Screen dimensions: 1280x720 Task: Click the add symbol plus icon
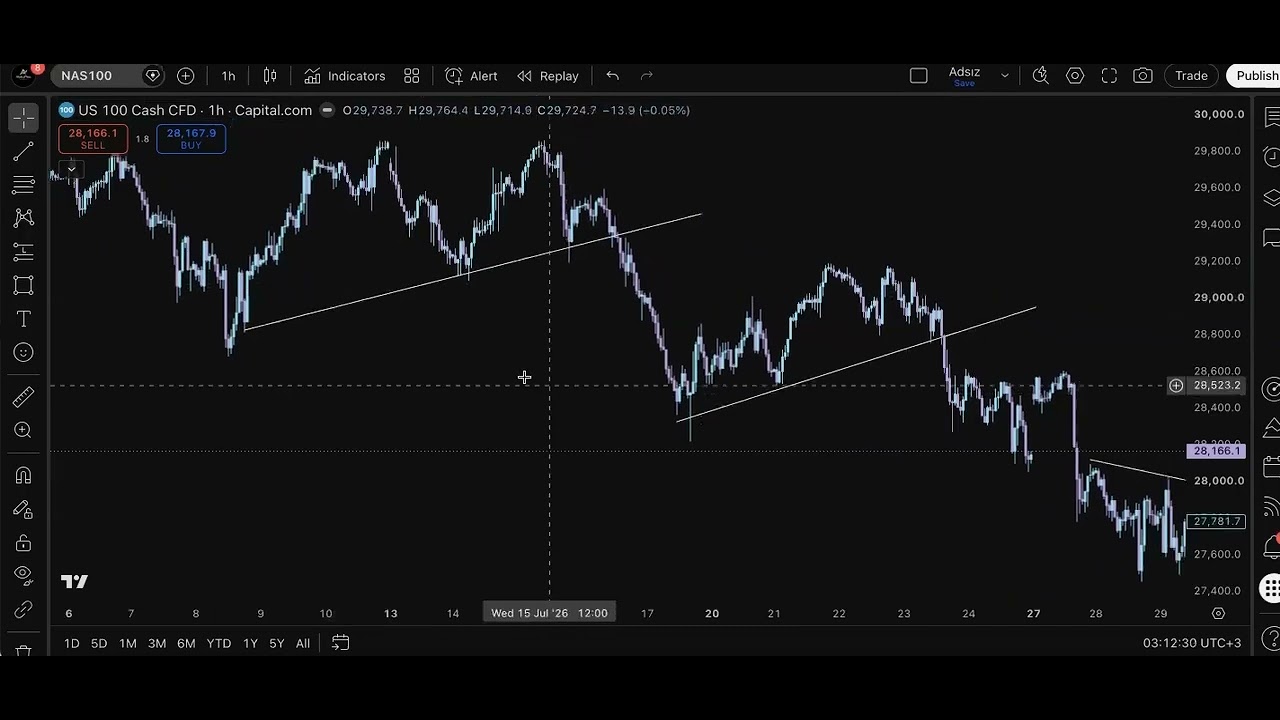[185, 76]
